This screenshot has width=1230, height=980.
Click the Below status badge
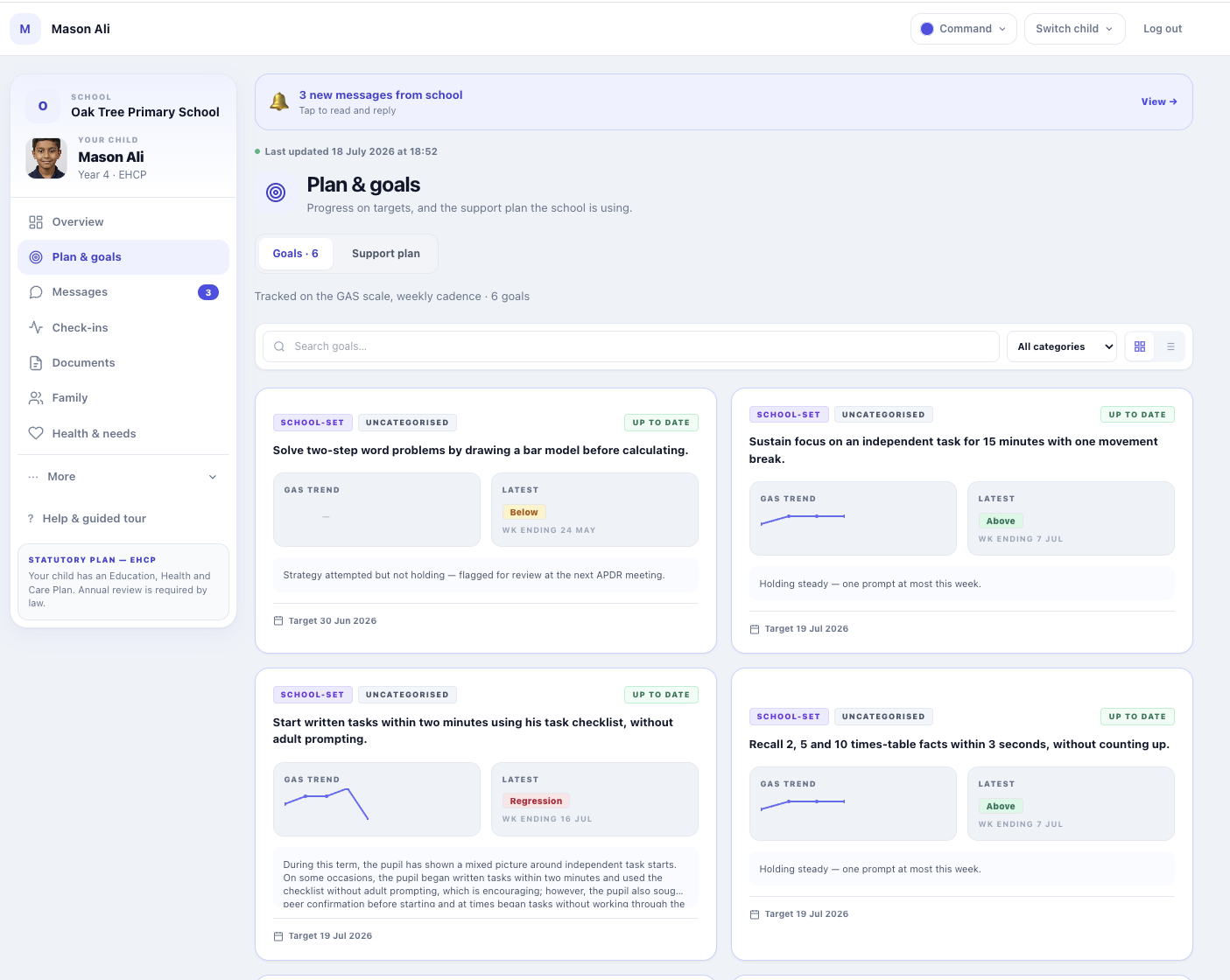tap(524, 513)
